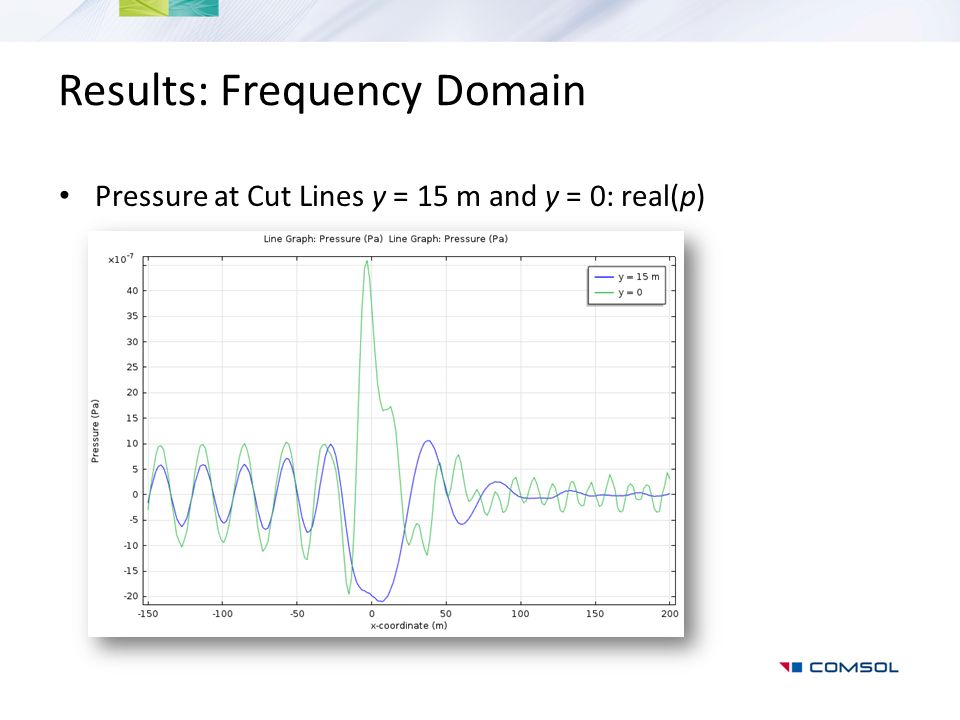Click the ×10⁻⁷ scale exponent label
This screenshot has height=720, width=960.
121,260
